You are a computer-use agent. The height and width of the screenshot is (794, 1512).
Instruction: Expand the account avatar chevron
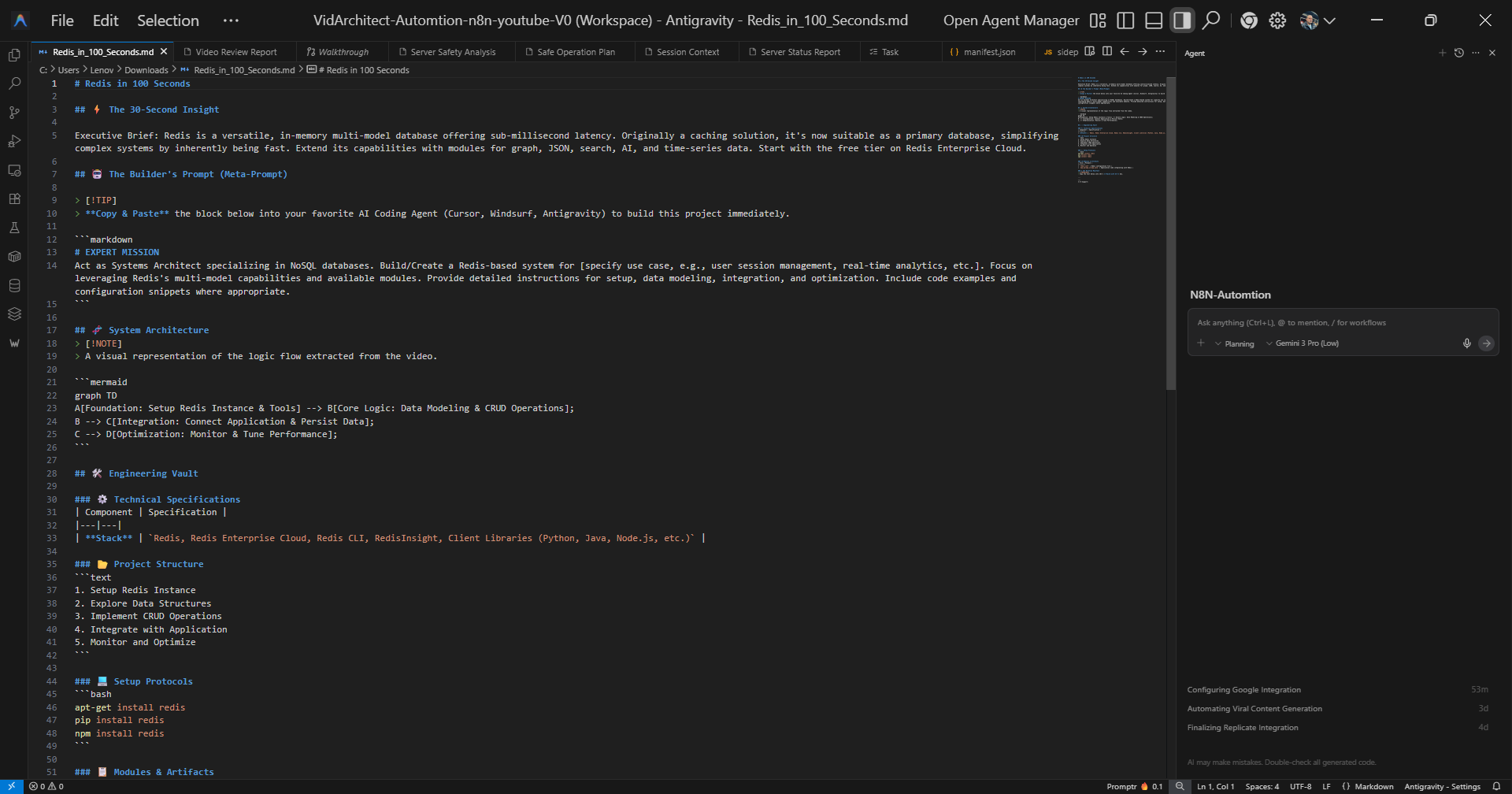(x=1330, y=20)
